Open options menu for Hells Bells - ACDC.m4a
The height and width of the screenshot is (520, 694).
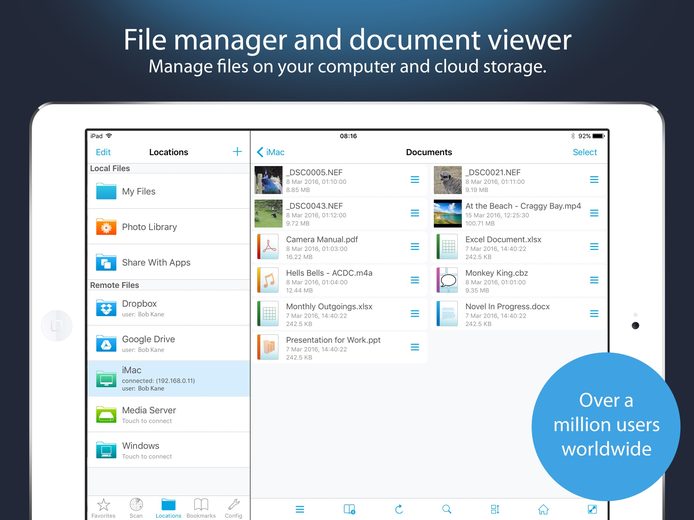[415, 280]
